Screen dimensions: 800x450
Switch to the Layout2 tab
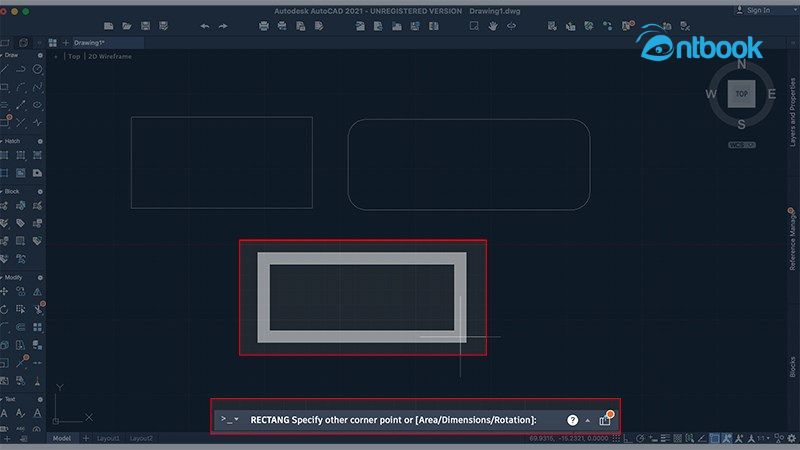141,438
